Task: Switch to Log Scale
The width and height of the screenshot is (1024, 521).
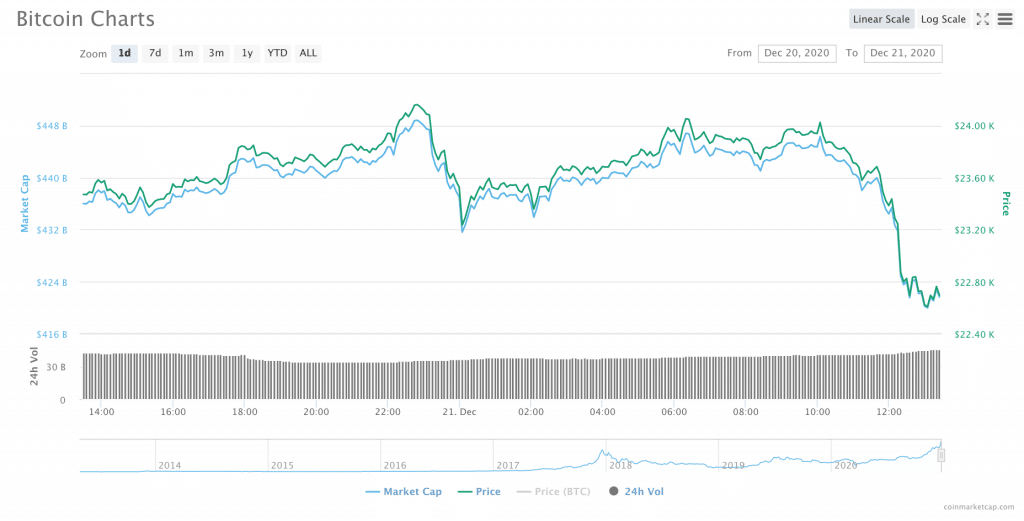Action: point(943,19)
